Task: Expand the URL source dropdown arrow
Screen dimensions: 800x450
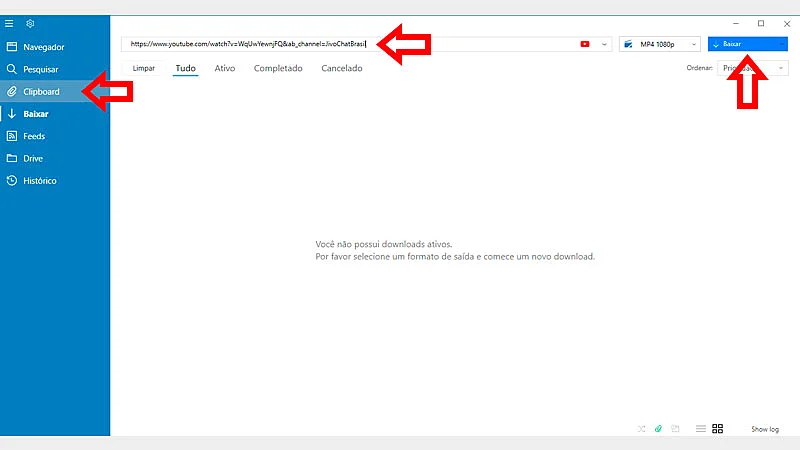Action: coord(604,44)
